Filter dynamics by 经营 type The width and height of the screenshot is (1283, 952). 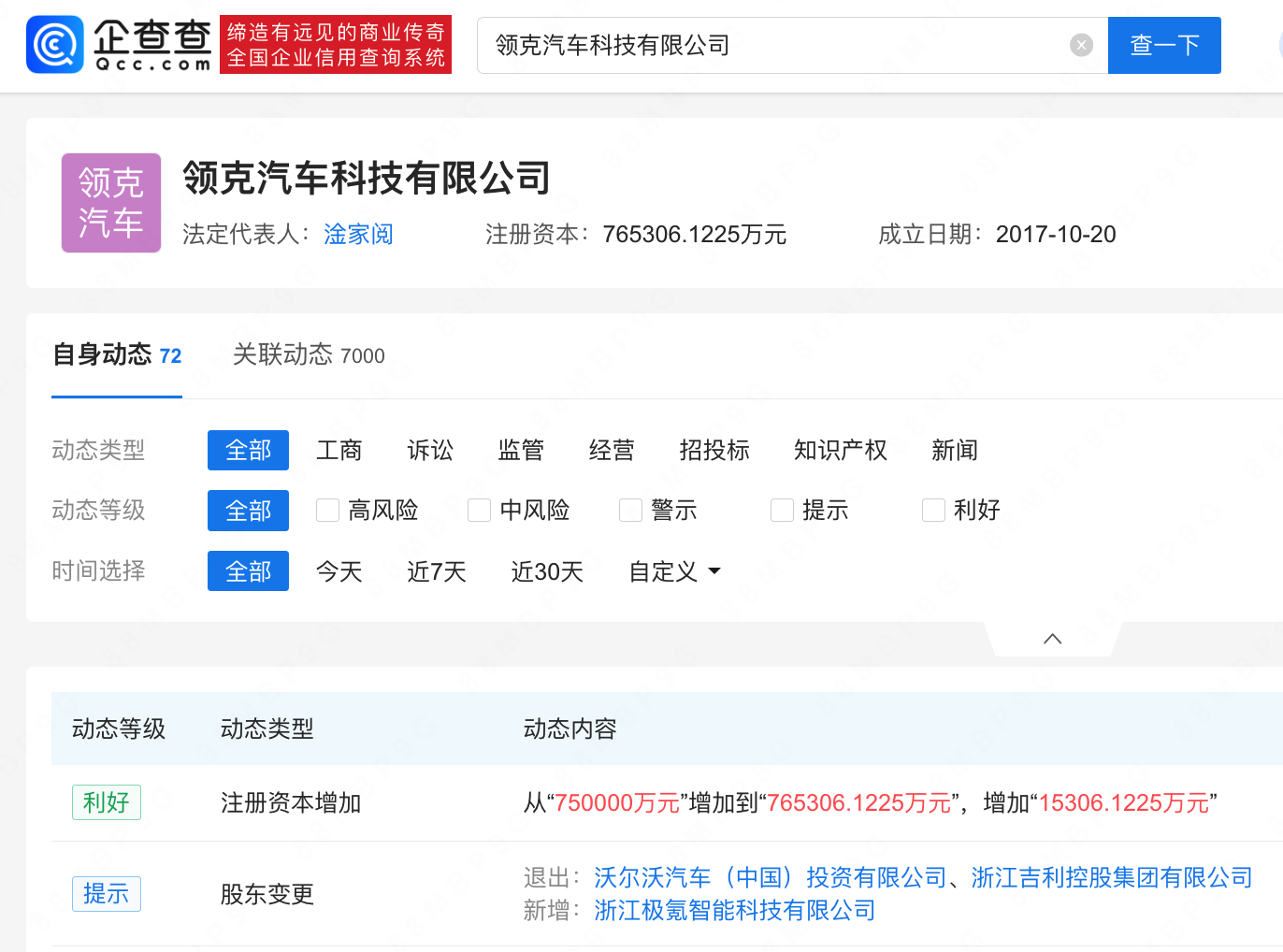[x=612, y=451]
